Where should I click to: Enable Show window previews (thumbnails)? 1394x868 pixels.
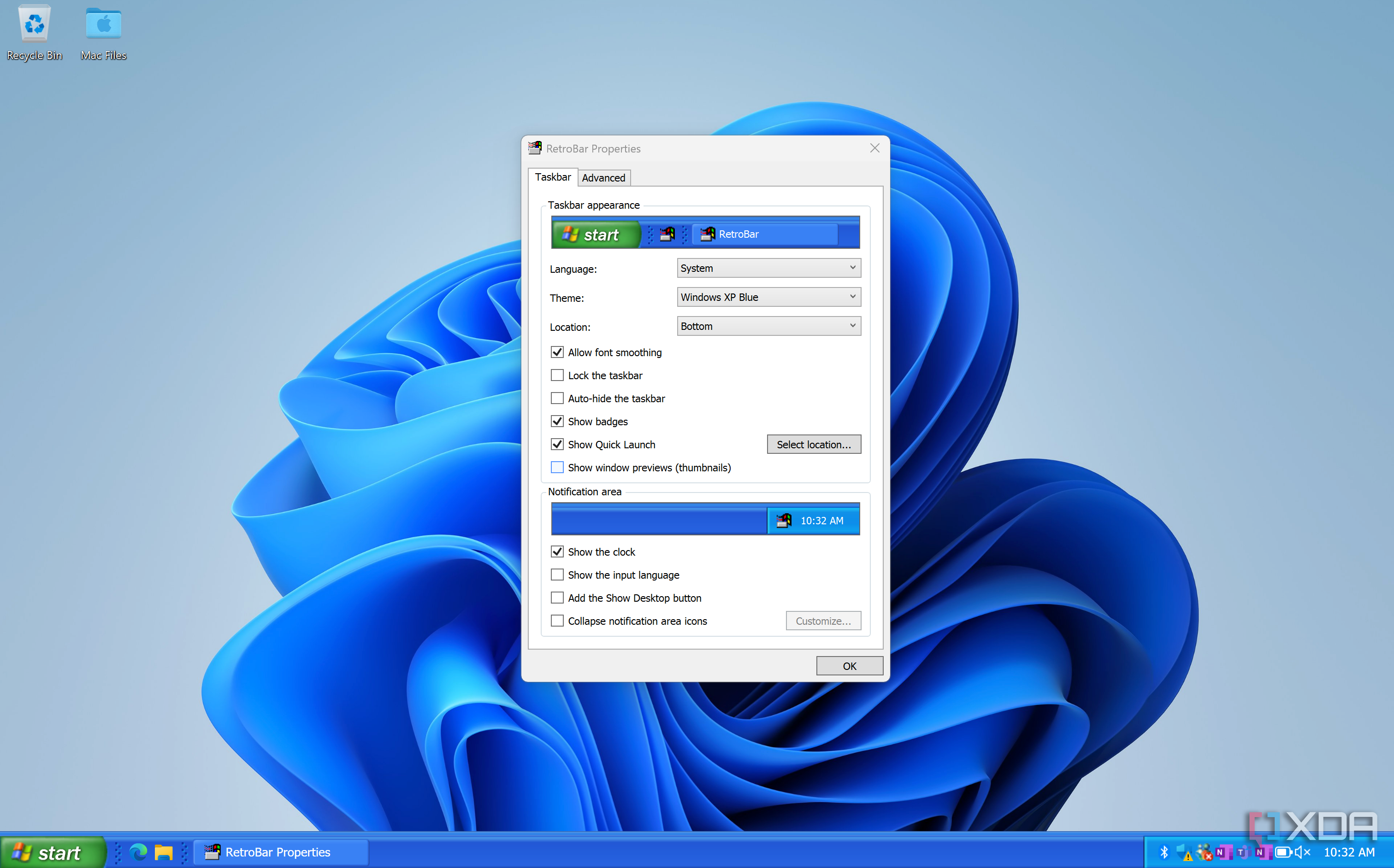coord(556,467)
